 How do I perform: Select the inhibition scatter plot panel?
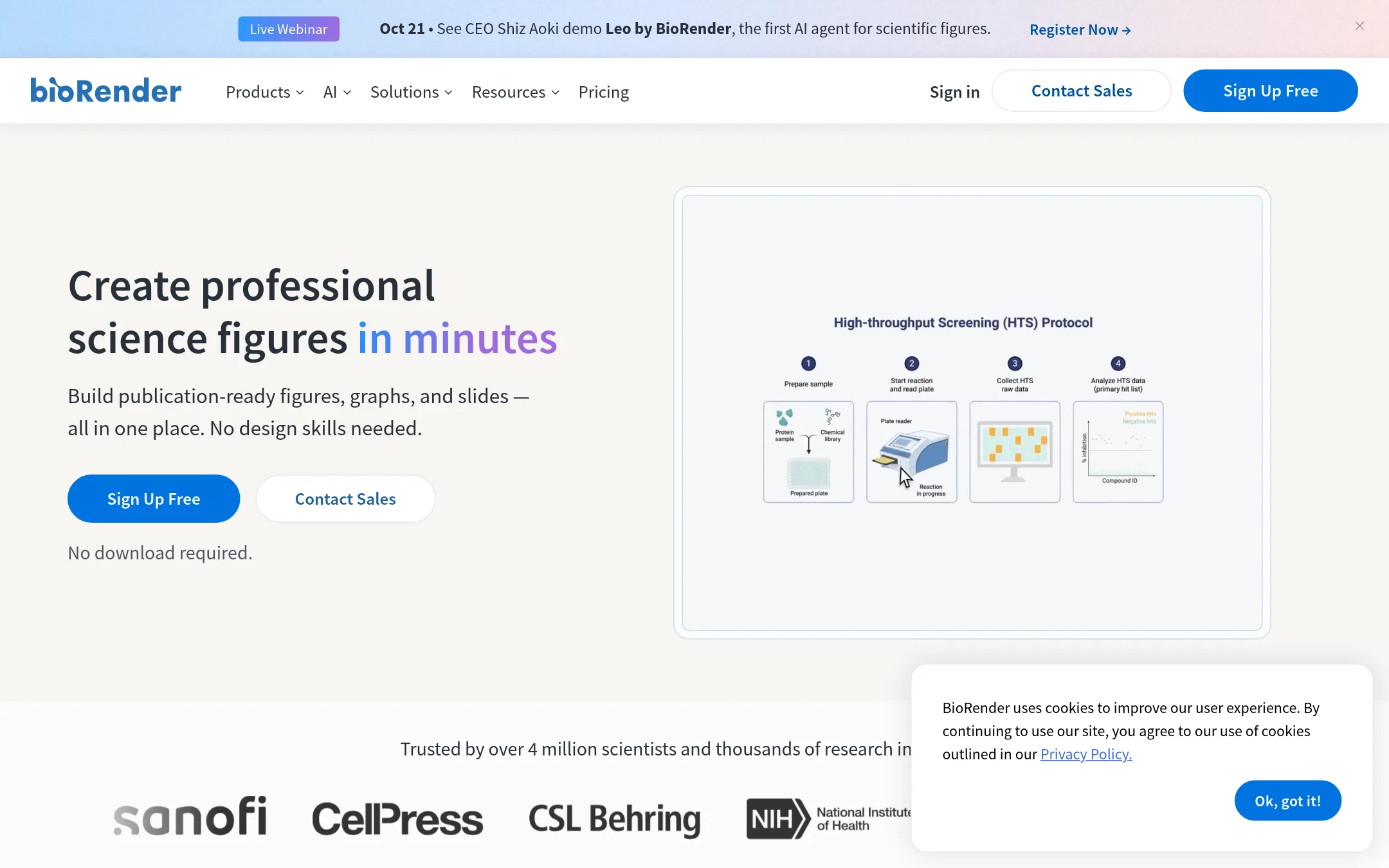[x=1118, y=451]
